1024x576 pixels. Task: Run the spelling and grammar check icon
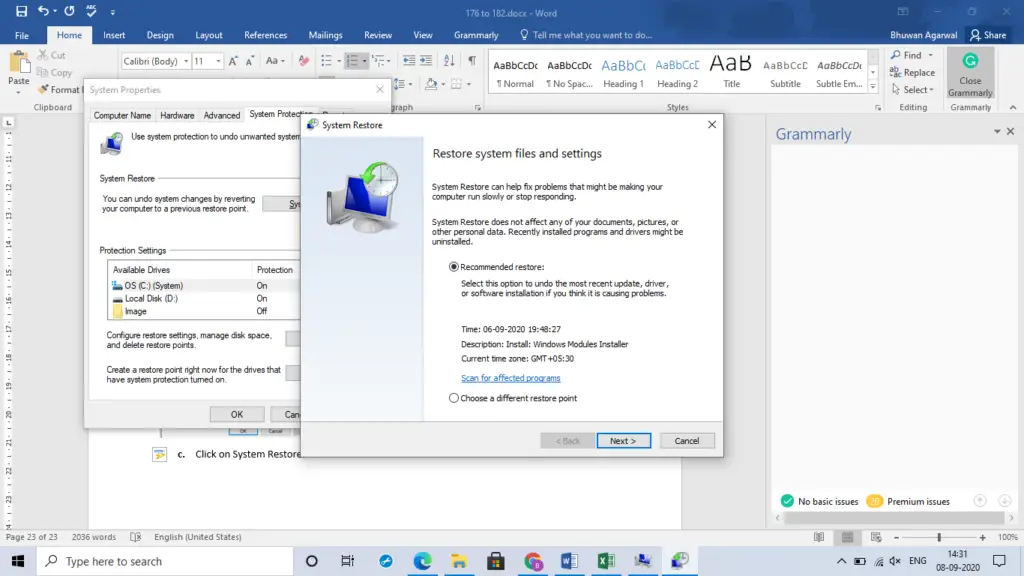pyautogui.click(x=91, y=11)
